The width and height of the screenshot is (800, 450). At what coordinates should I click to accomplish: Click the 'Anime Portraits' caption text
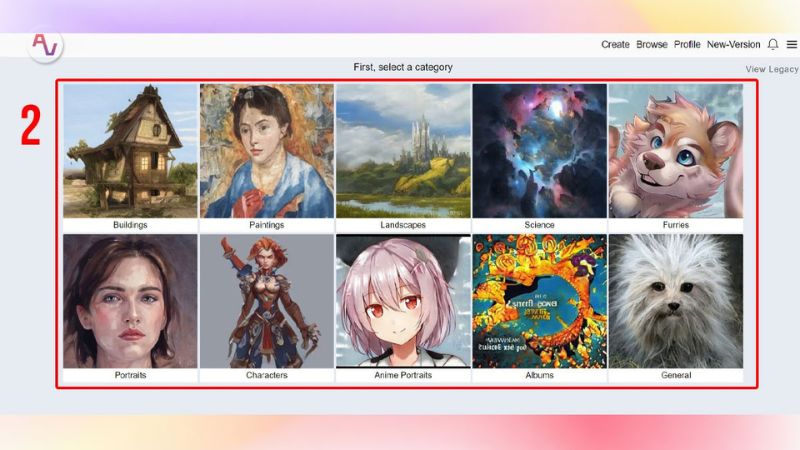tap(403, 376)
